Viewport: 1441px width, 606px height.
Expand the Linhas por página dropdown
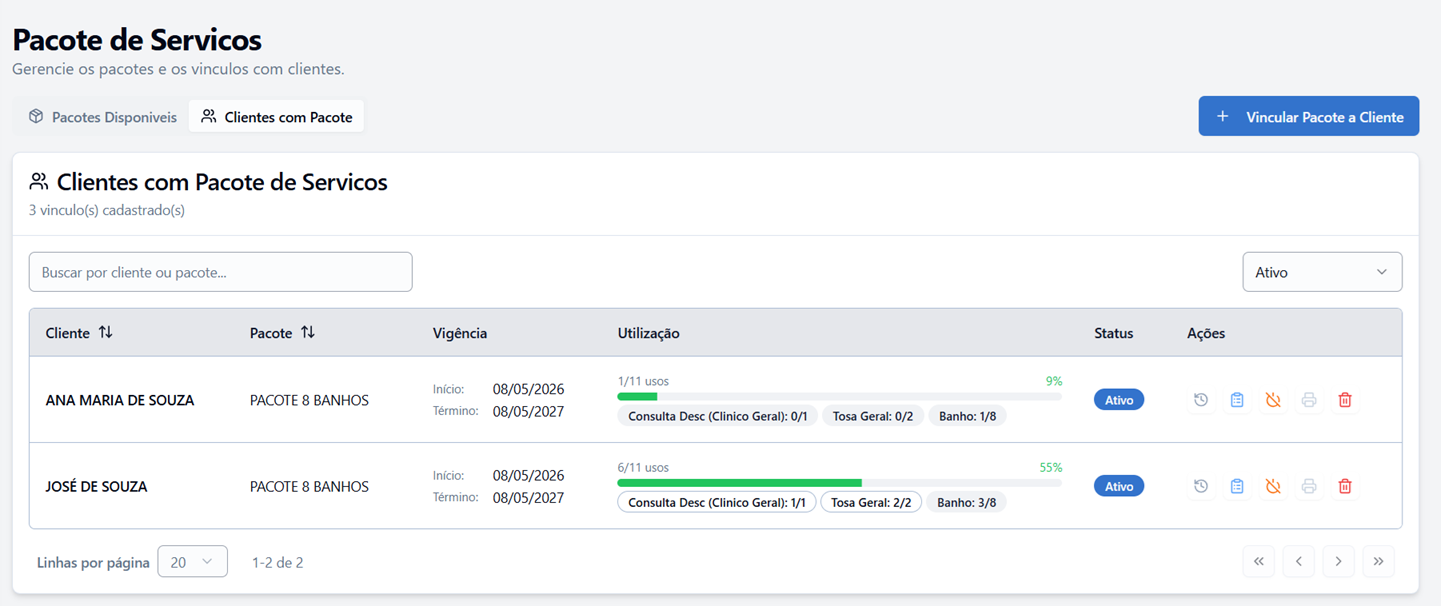click(193, 562)
